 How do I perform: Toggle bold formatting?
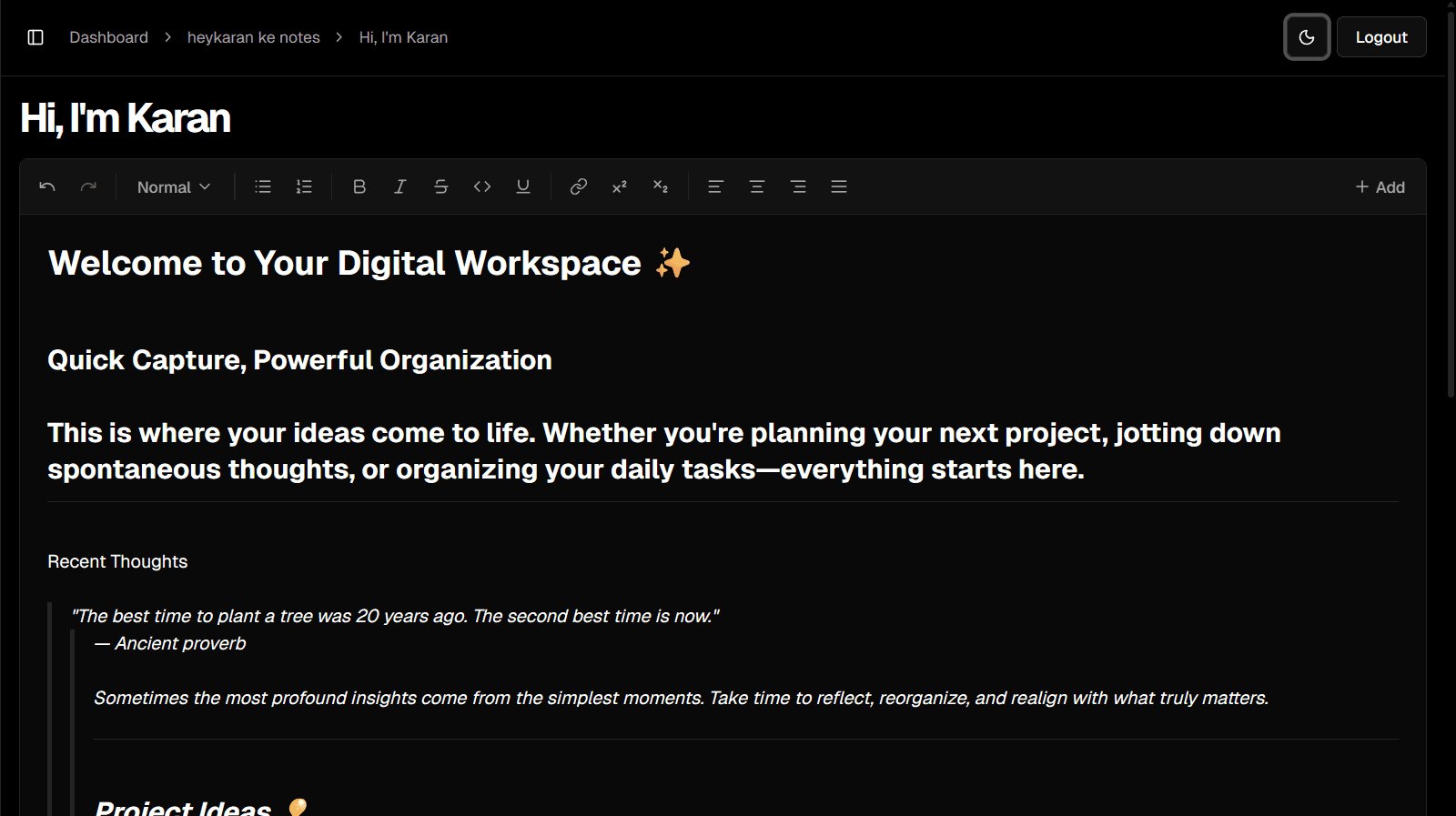click(x=359, y=186)
